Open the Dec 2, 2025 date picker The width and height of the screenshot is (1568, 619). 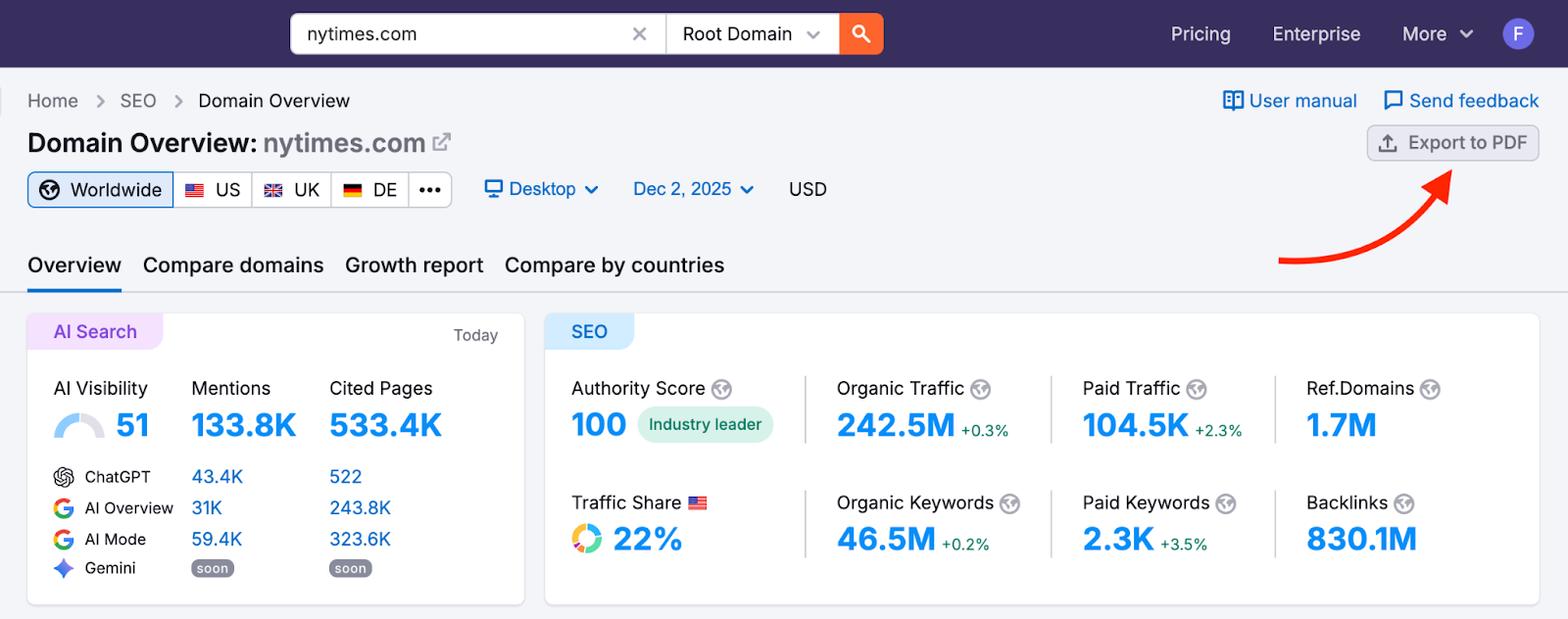[693, 189]
